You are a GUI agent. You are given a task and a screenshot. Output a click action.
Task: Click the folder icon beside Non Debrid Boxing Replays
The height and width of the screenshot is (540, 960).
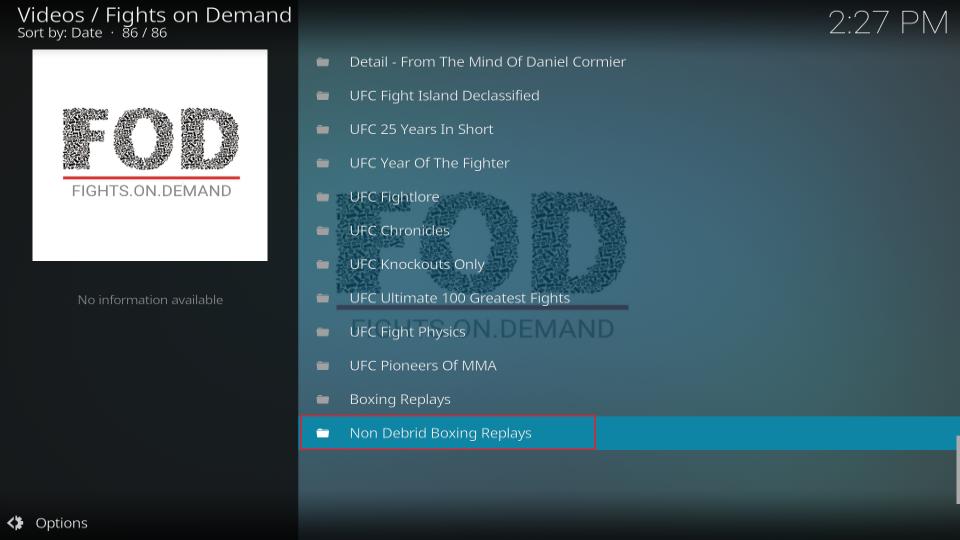point(323,433)
